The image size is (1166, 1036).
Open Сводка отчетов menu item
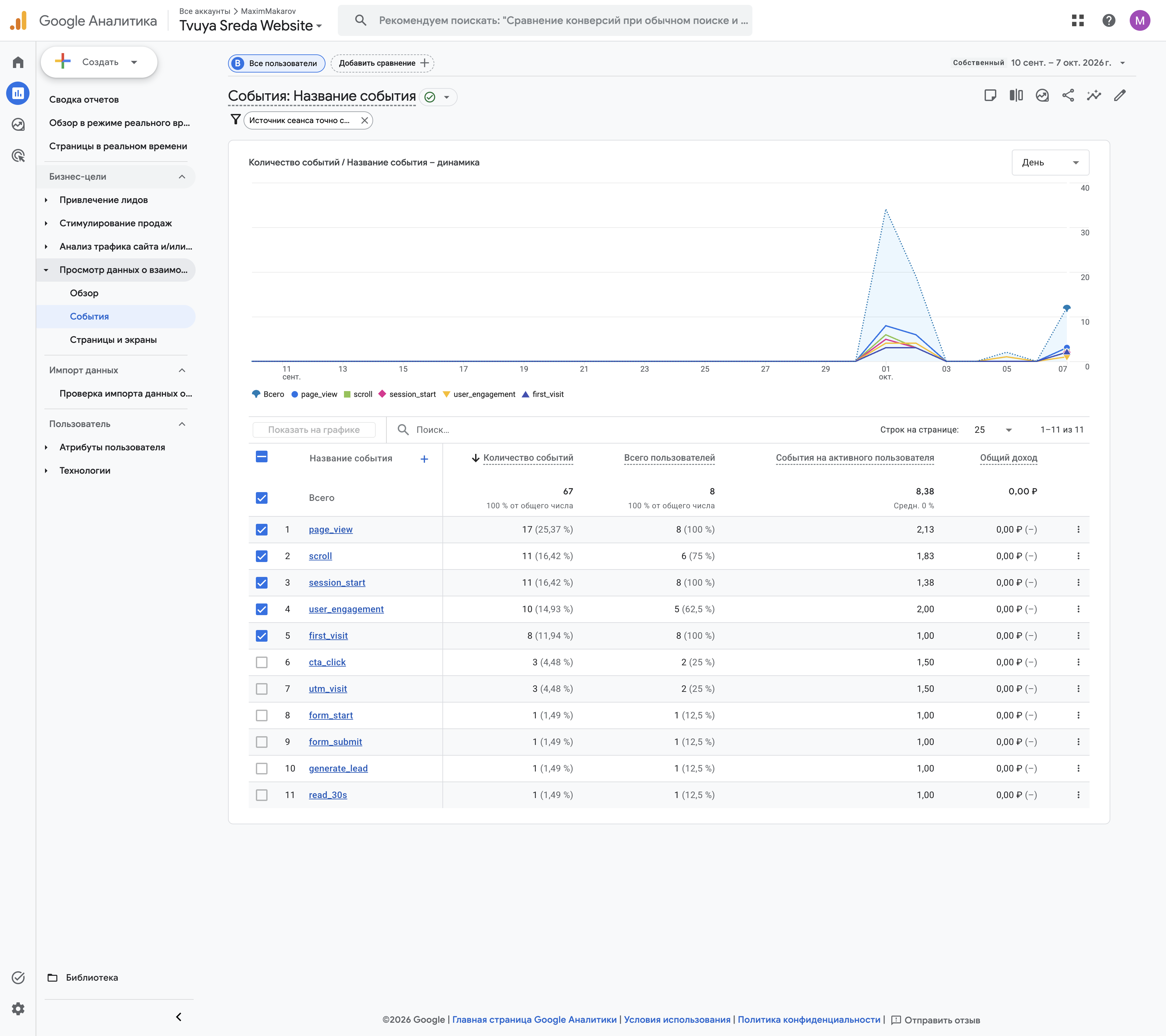[84, 99]
